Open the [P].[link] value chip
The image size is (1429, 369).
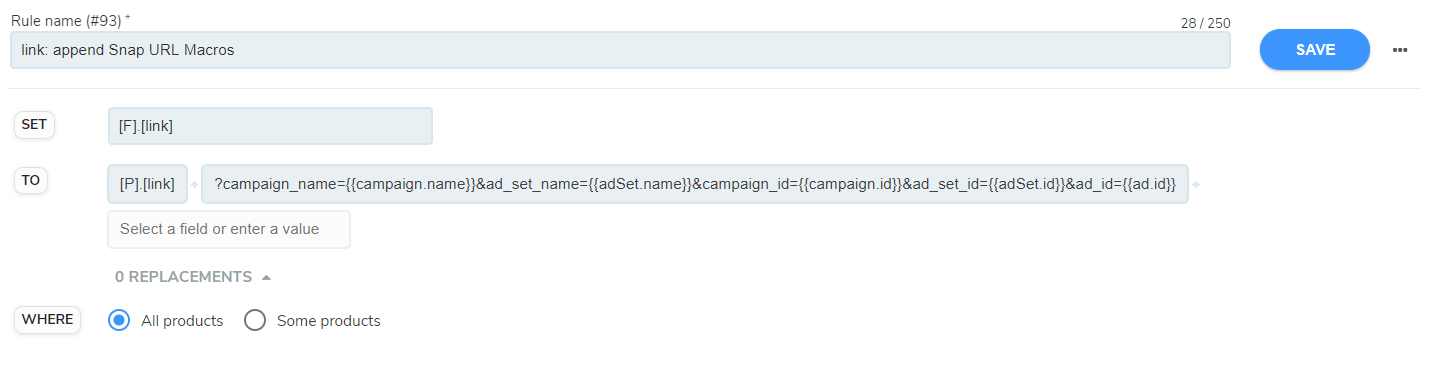147,184
